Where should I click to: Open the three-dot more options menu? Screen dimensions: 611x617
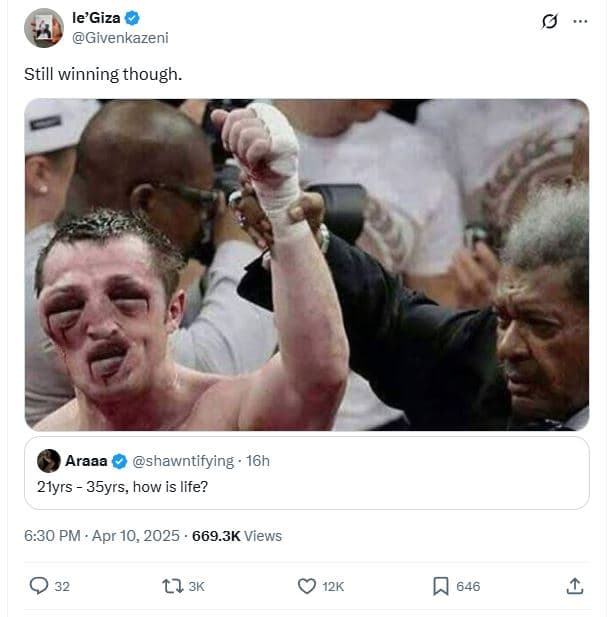click(580, 20)
